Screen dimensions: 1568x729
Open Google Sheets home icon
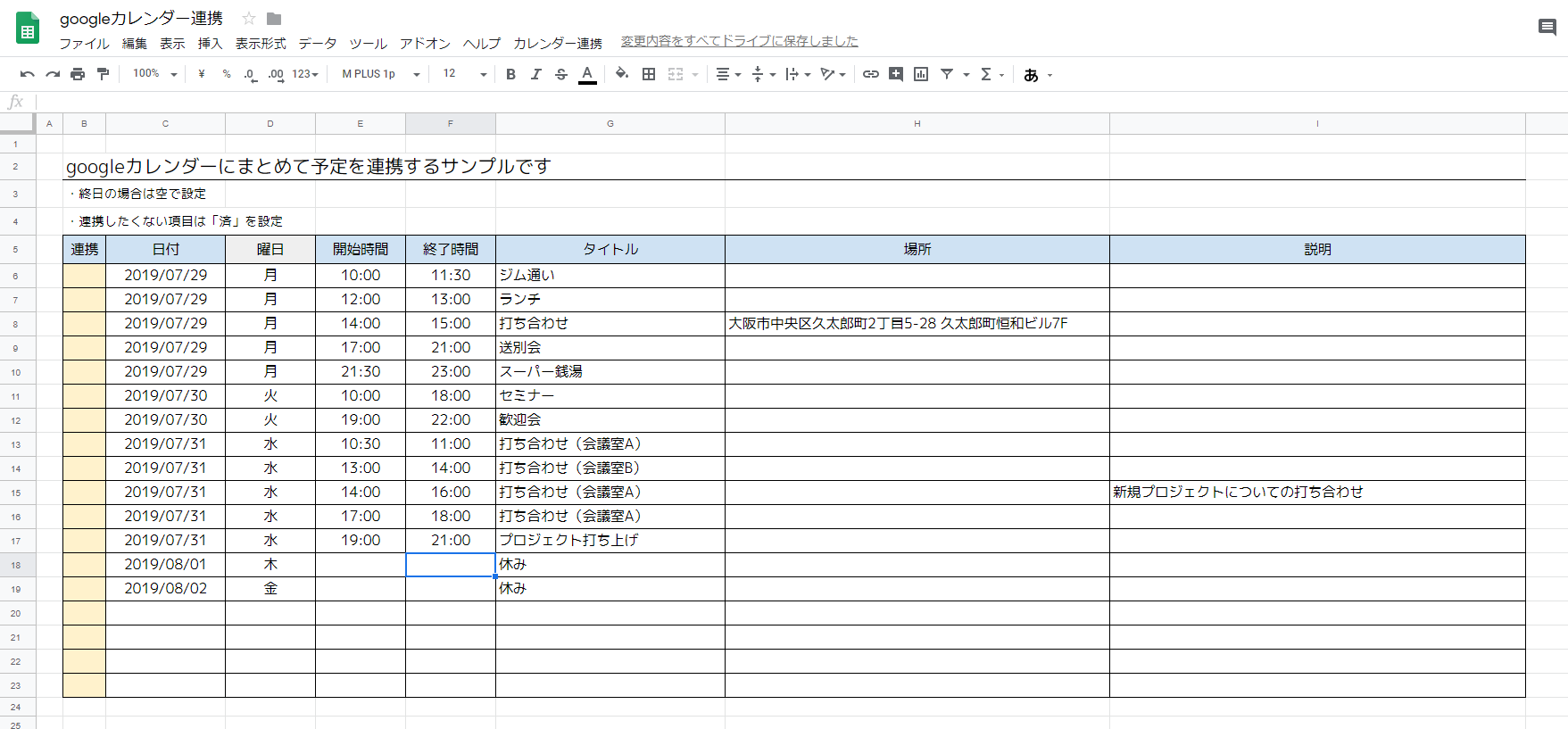point(28,29)
